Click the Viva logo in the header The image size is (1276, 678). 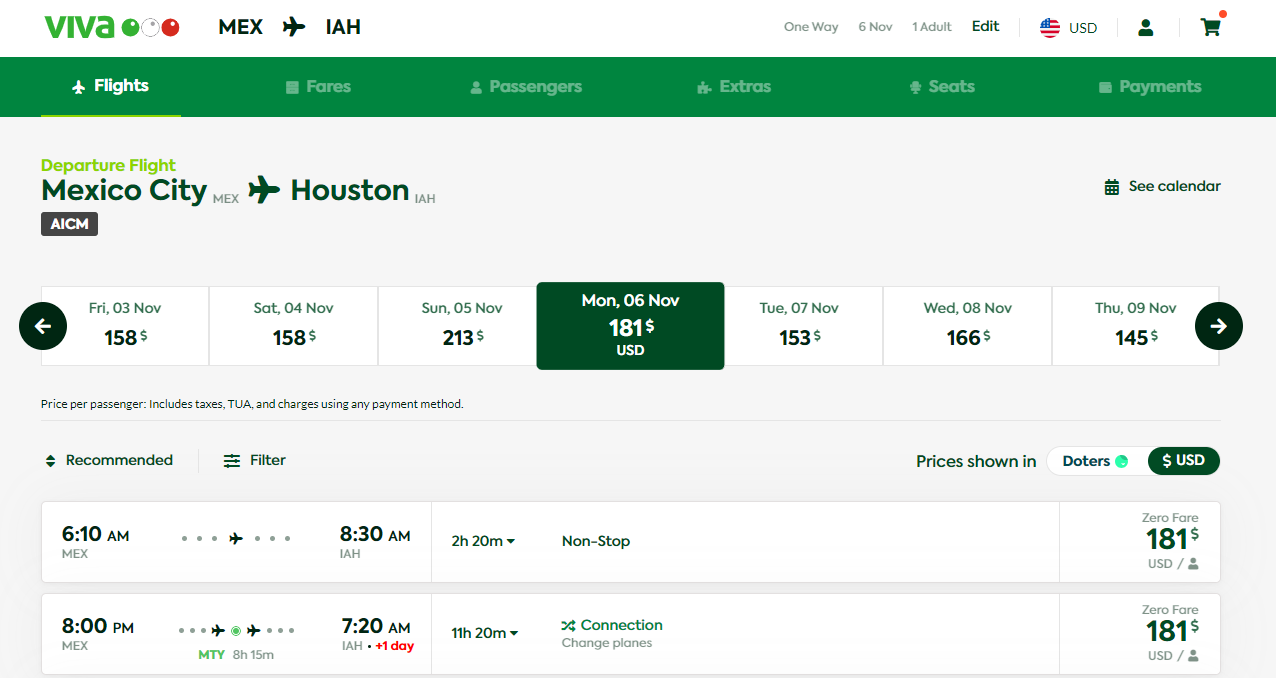pos(111,27)
